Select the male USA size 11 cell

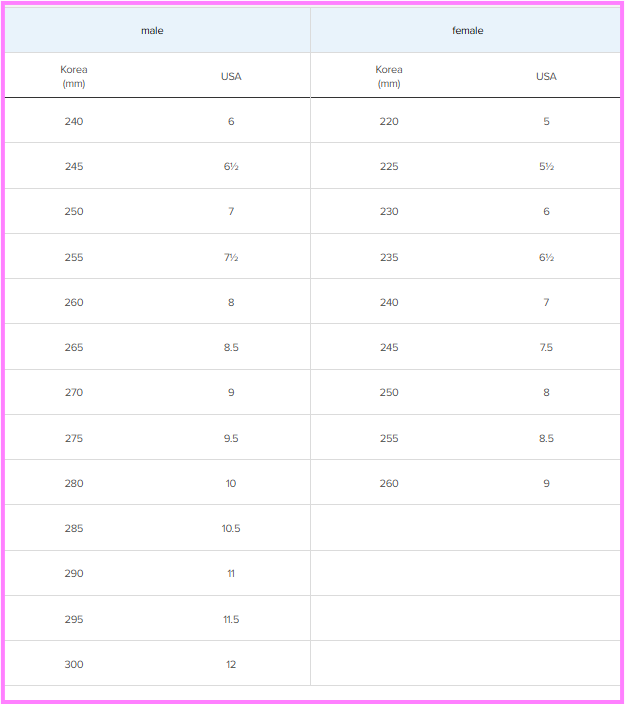click(231, 573)
